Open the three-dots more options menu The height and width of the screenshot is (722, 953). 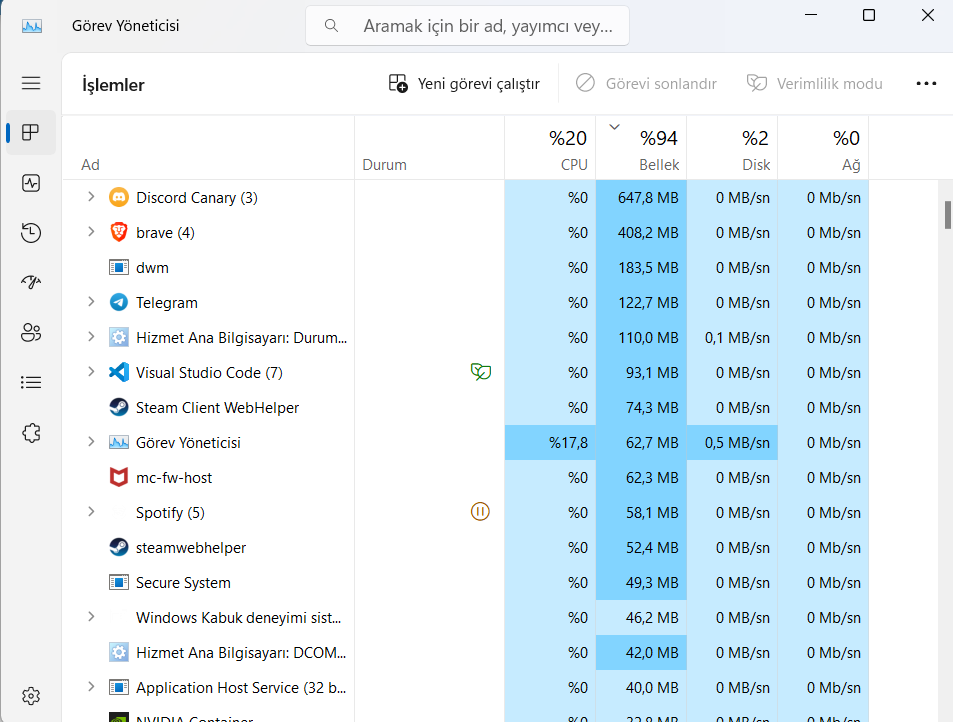click(x=926, y=83)
